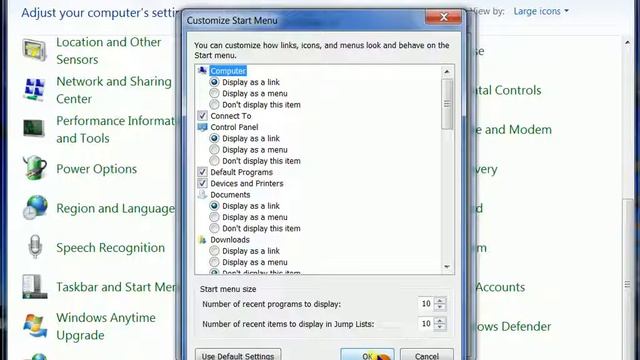640x360 pixels.
Task: Select Control Panel 'Don't display this item' radio
Action: [x=214, y=161]
